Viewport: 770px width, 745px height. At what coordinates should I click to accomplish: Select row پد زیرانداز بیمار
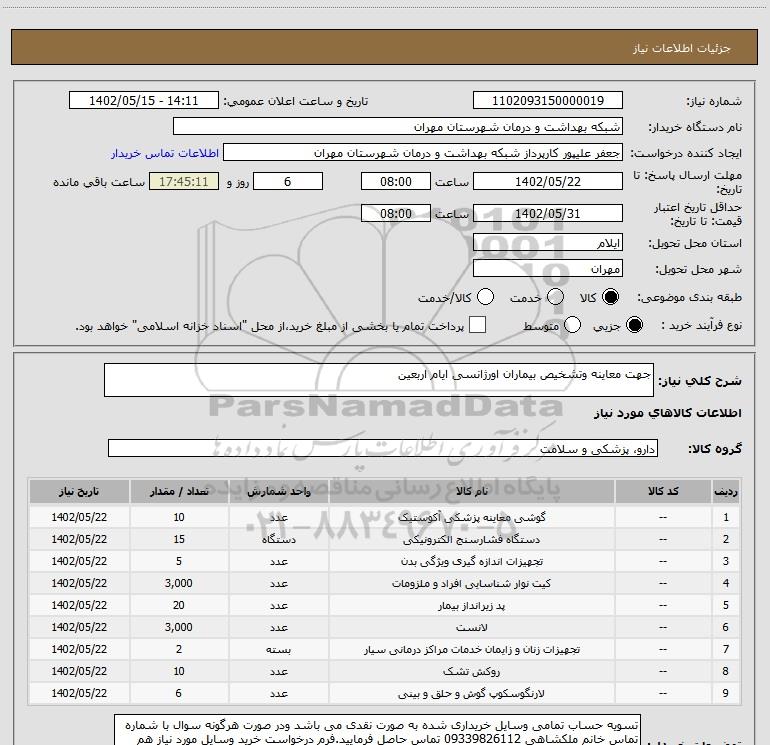tap(385, 606)
